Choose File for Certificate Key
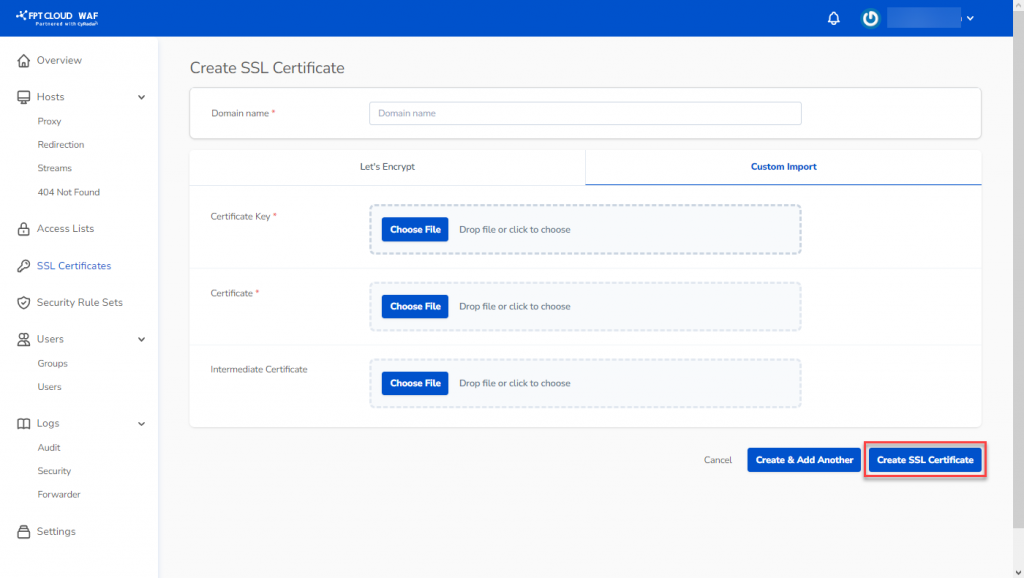1024x578 pixels. (414, 229)
